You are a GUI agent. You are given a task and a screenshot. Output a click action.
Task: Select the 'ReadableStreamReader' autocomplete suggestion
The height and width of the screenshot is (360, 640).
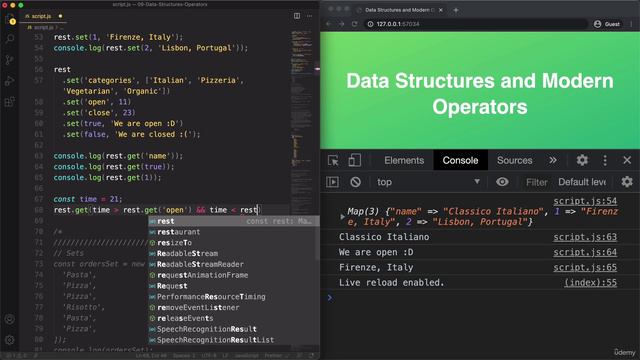click(x=233, y=264)
